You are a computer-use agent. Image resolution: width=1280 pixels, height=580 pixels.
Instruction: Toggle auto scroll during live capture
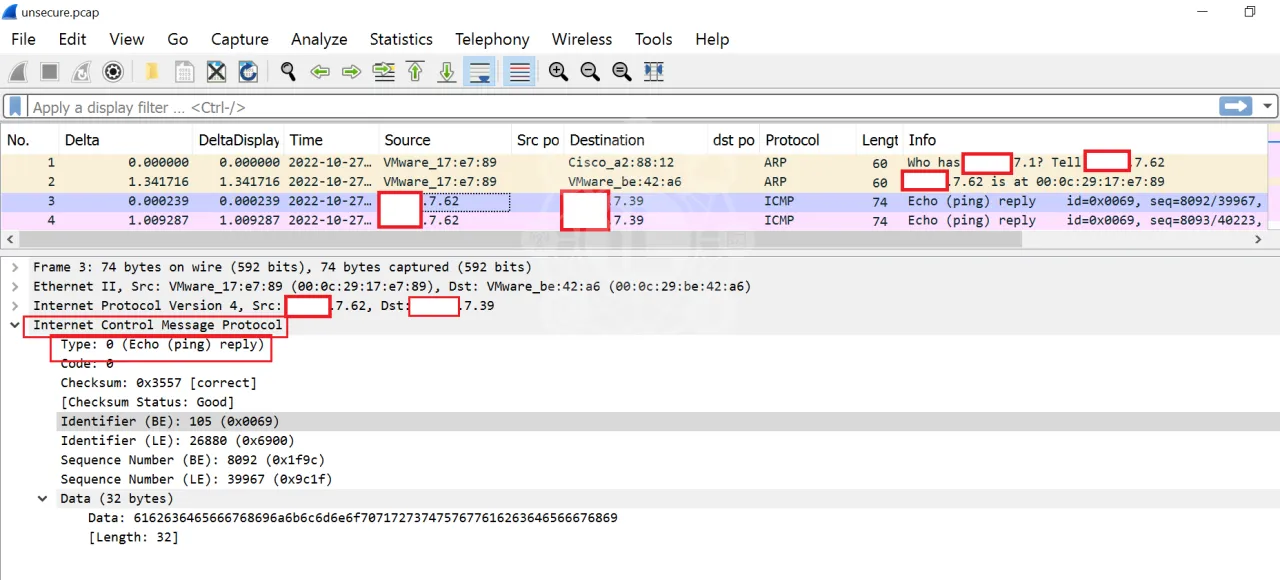(x=480, y=72)
